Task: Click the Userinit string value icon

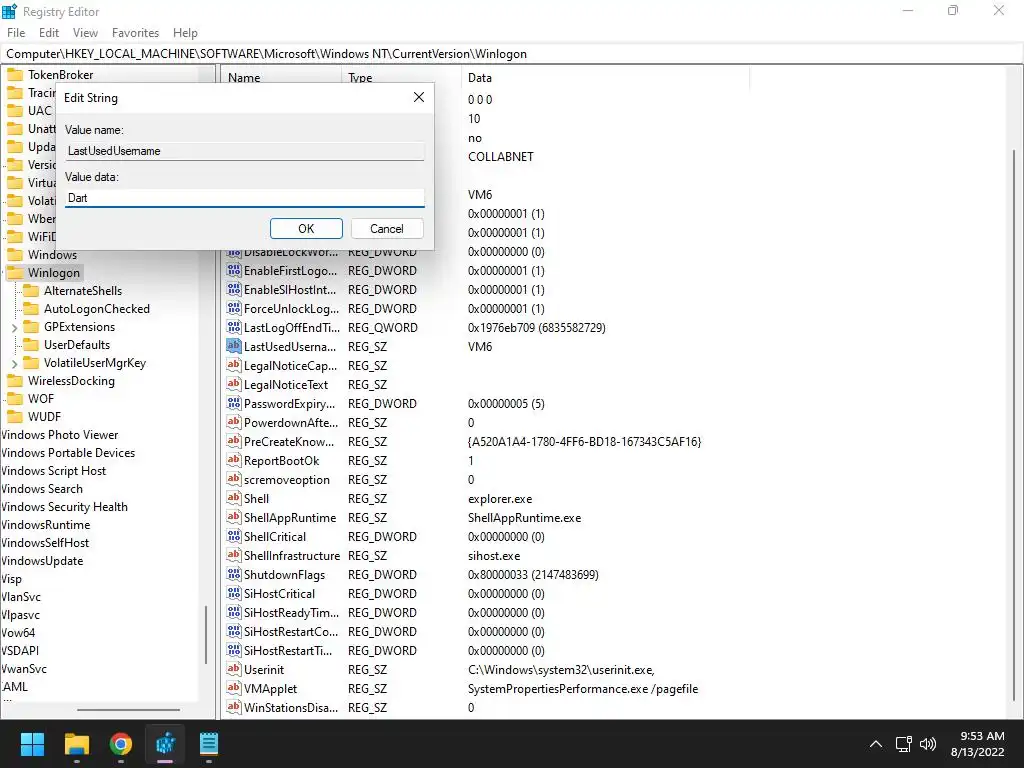Action: [234, 669]
